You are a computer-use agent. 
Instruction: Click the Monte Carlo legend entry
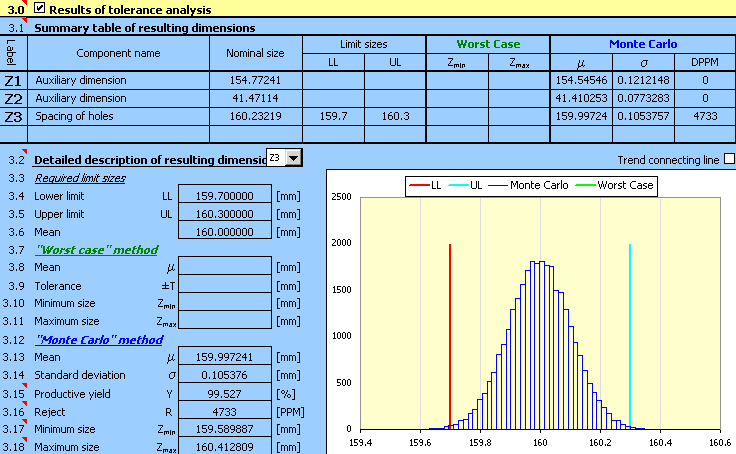(540, 184)
